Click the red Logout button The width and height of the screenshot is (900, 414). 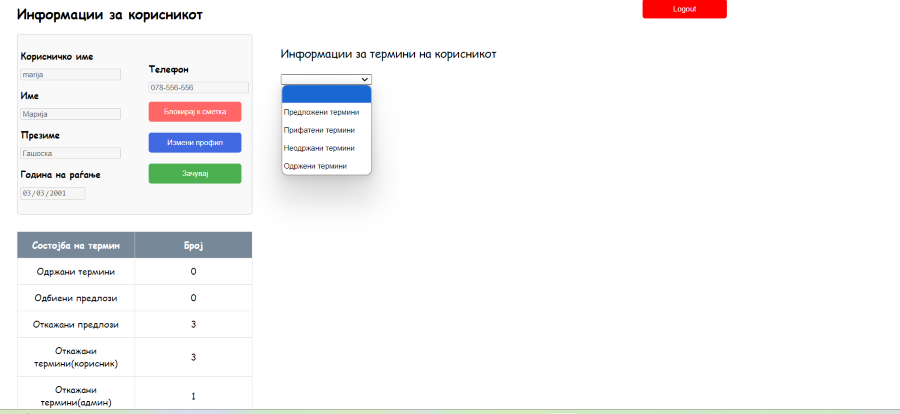[684, 9]
